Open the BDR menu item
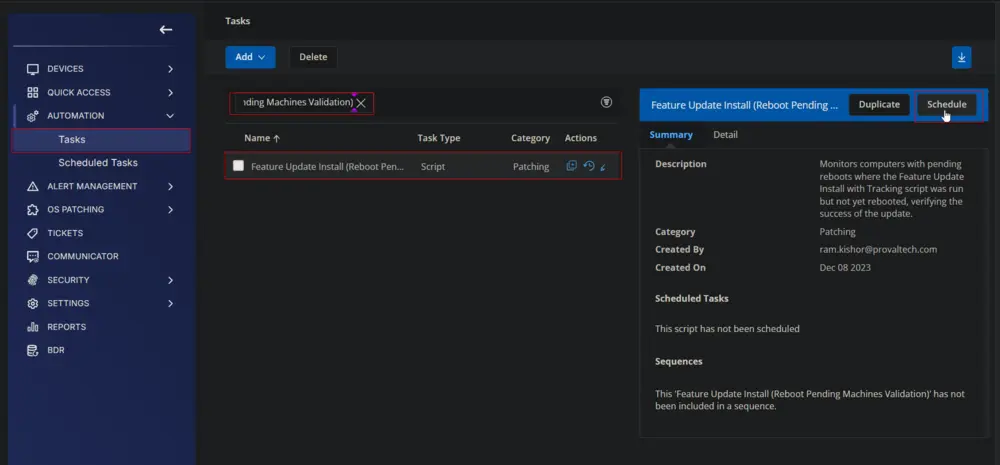 coord(55,350)
